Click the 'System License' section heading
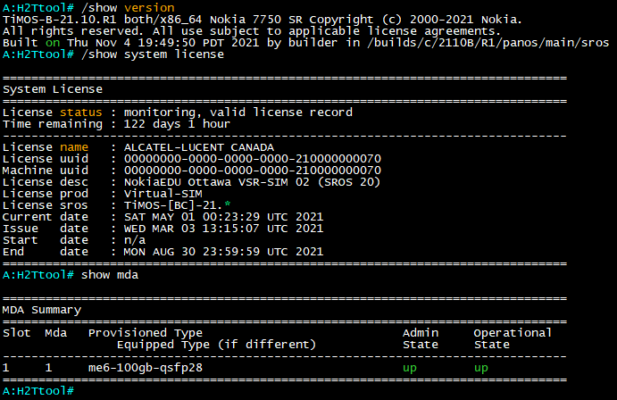617x400 pixels. point(53,88)
